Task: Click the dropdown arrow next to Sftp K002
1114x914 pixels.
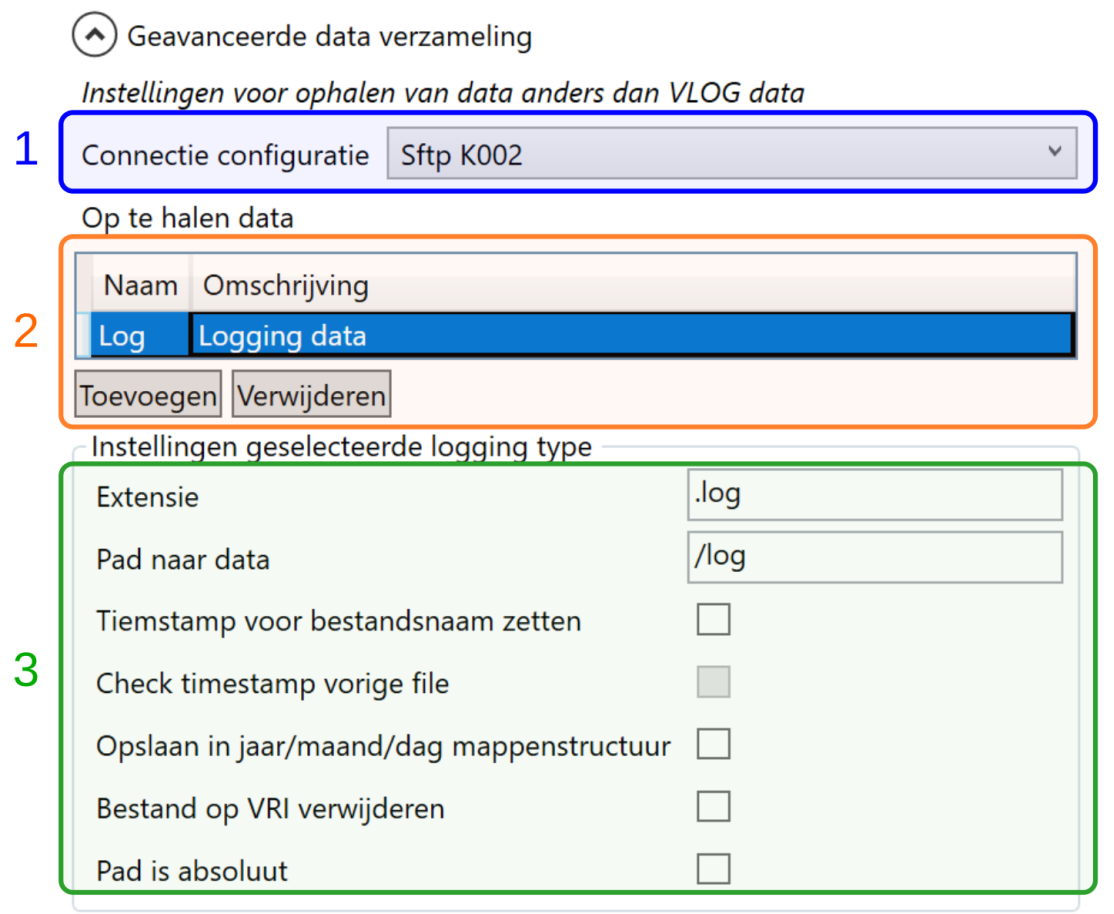Action: point(1054,151)
